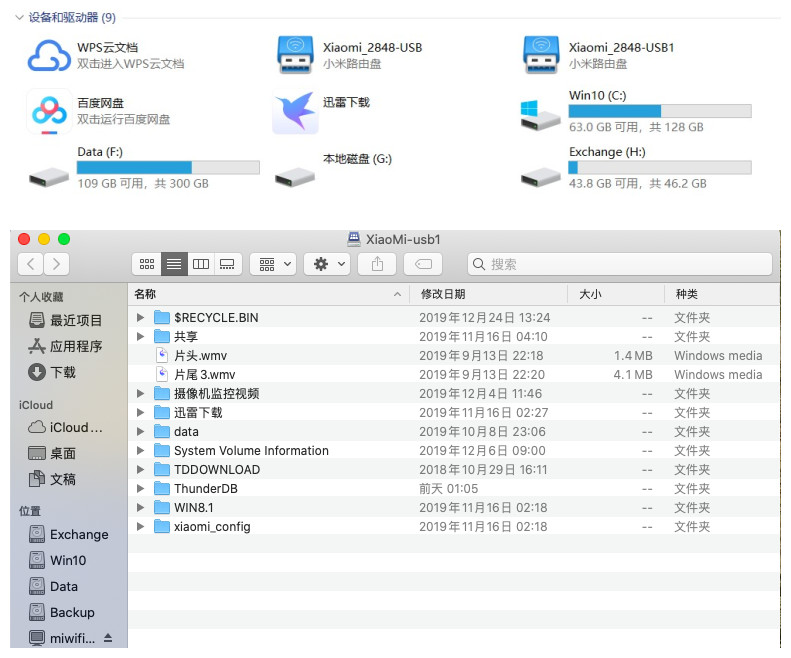This screenshot has width=791, height=658.
Task: Open the 百度网盘 drive icon
Action: (x=48, y=111)
